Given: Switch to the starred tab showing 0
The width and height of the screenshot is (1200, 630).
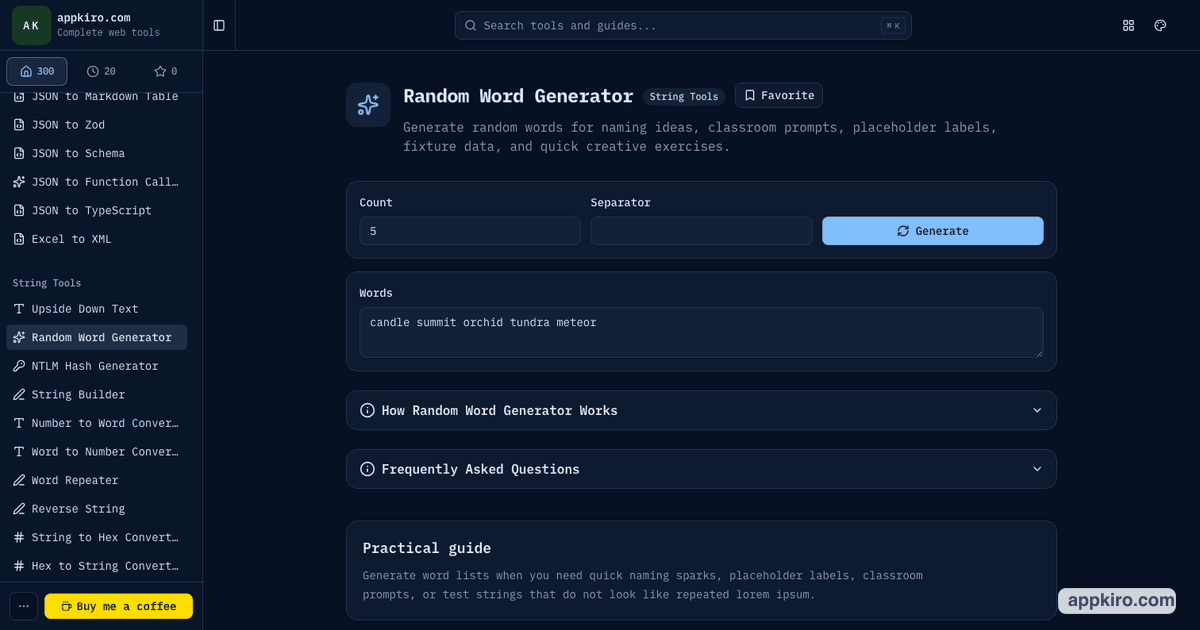Looking at the screenshot, I should (165, 71).
